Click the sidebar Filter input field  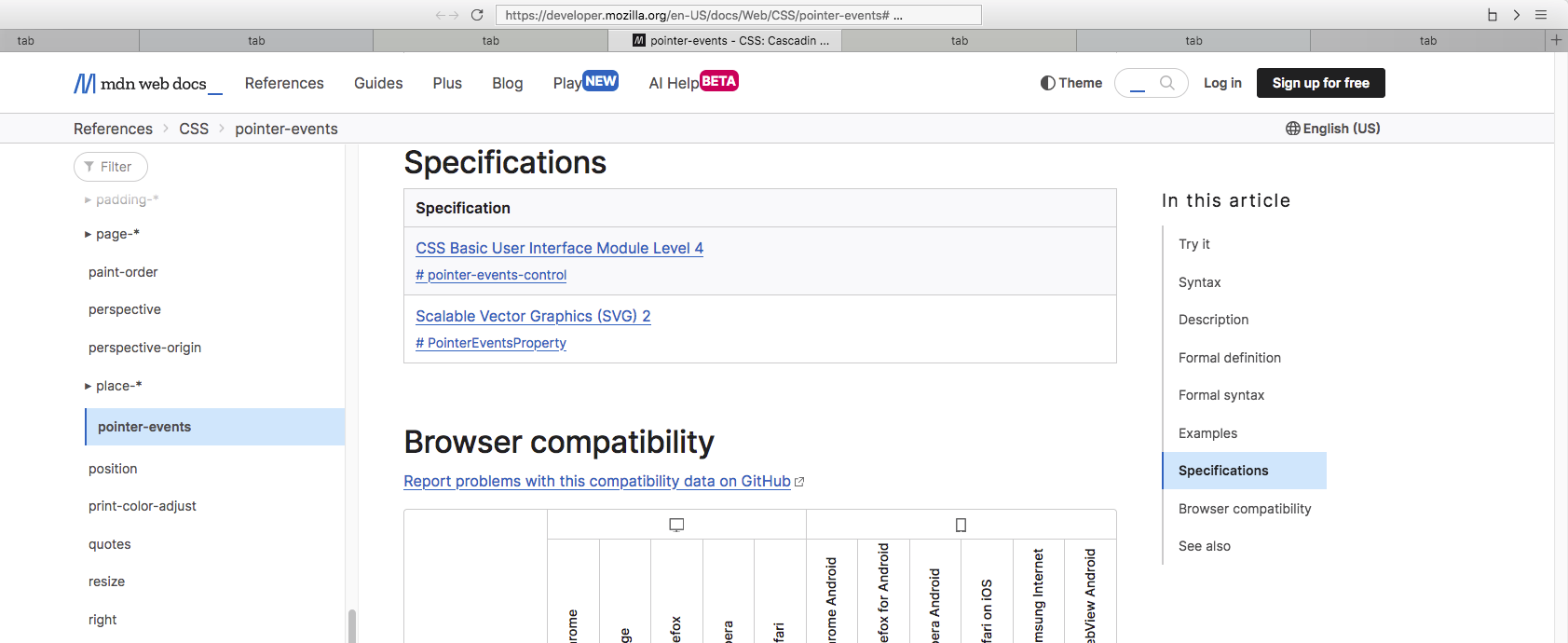point(111,167)
